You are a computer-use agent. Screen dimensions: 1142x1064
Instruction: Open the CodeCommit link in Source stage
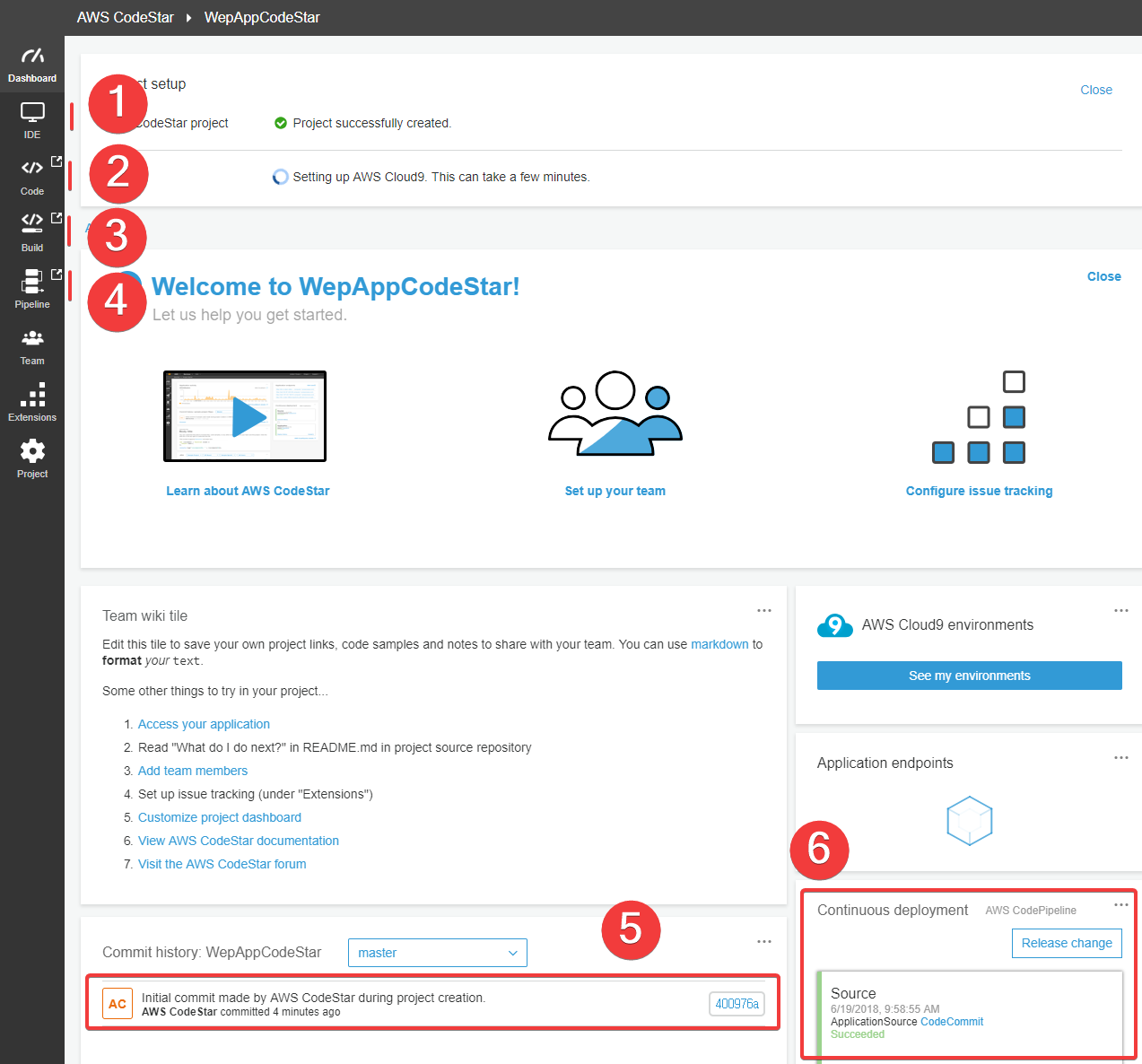tap(952, 1022)
